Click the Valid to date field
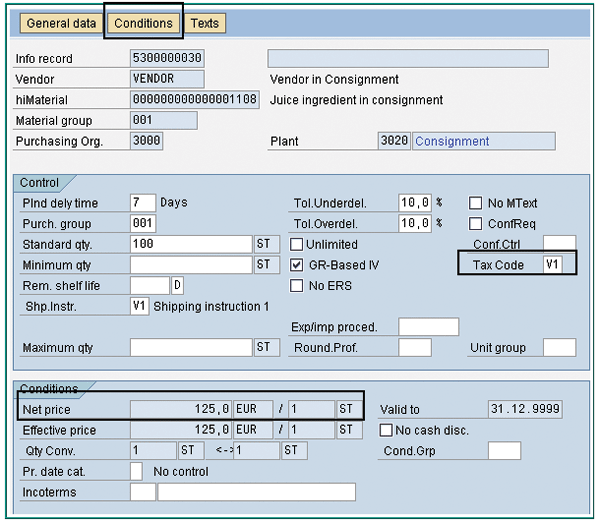The width and height of the screenshot is (600, 521). tap(526, 409)
